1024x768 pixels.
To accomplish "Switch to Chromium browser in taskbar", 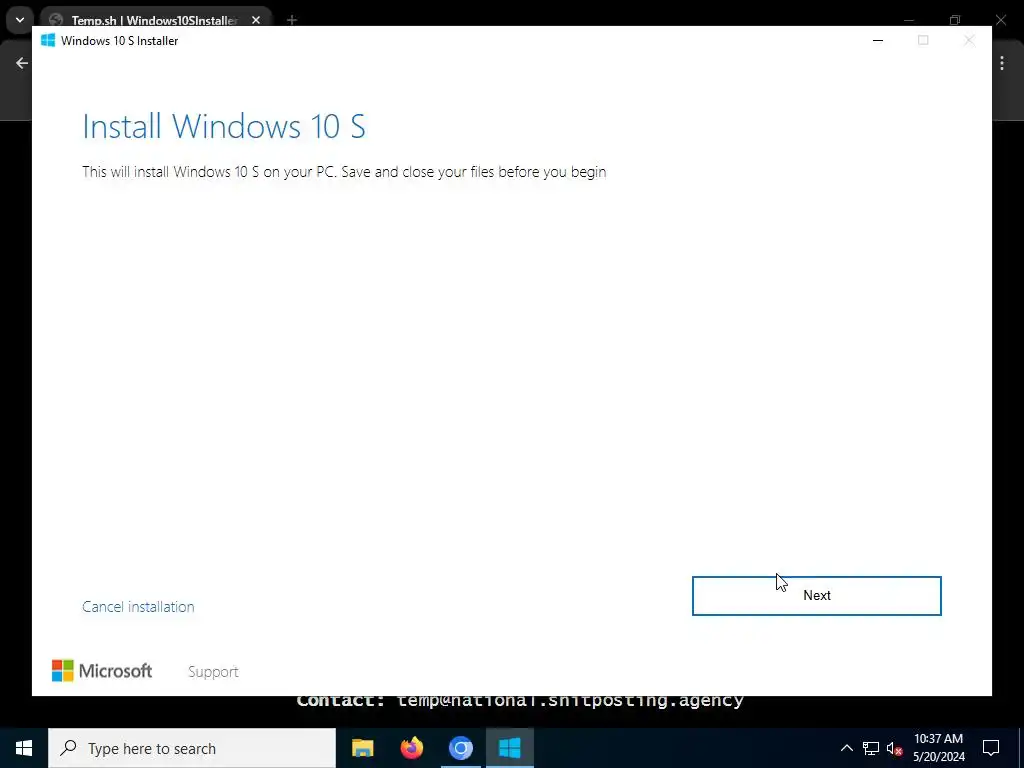I will pyautogui.click(x=460, y=748).
